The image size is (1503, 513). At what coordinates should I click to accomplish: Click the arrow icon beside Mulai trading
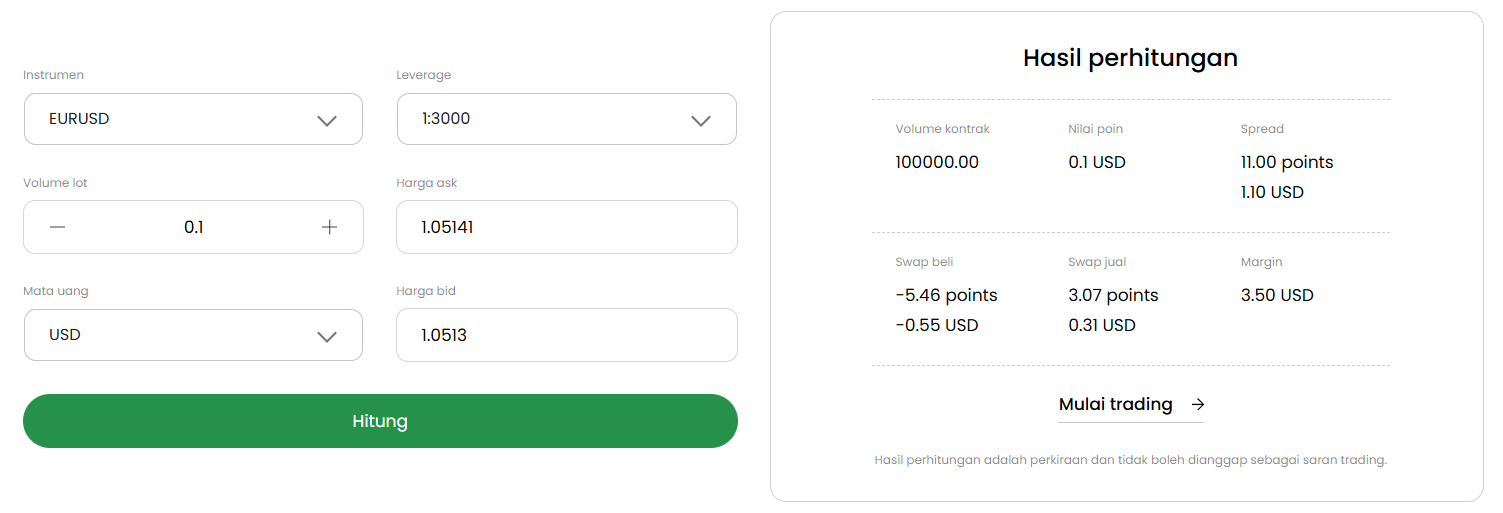coord(1198,404)
